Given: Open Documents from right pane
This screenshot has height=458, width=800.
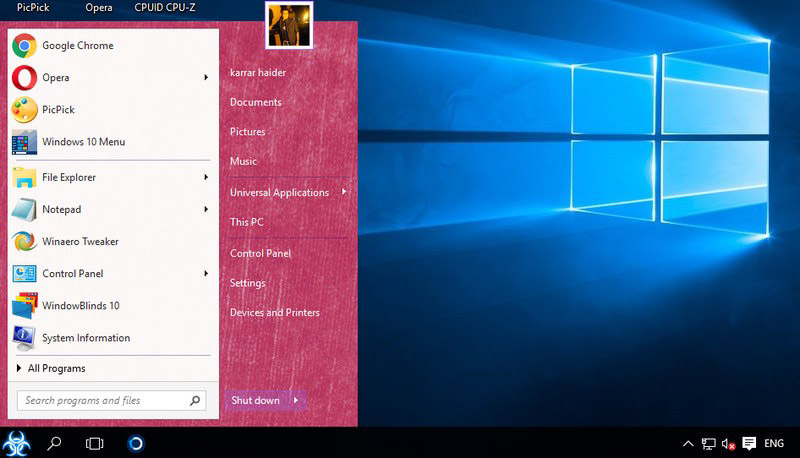Looking at the screenshot, I should pos(256,102).
